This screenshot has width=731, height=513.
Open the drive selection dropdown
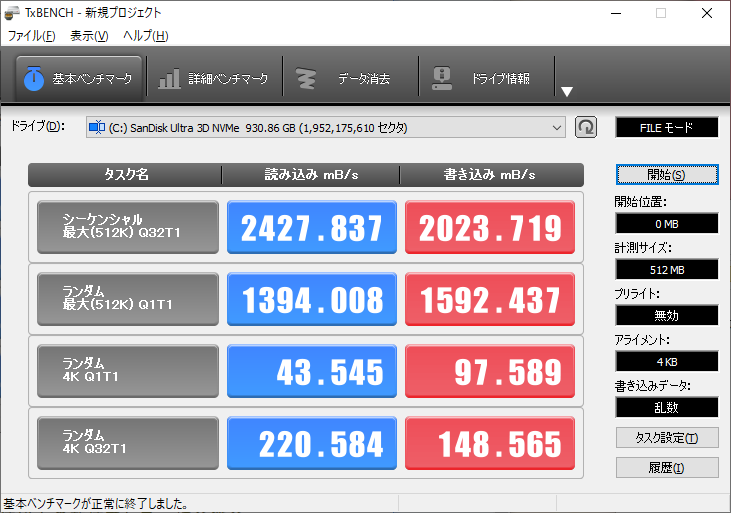click(557, 127)
